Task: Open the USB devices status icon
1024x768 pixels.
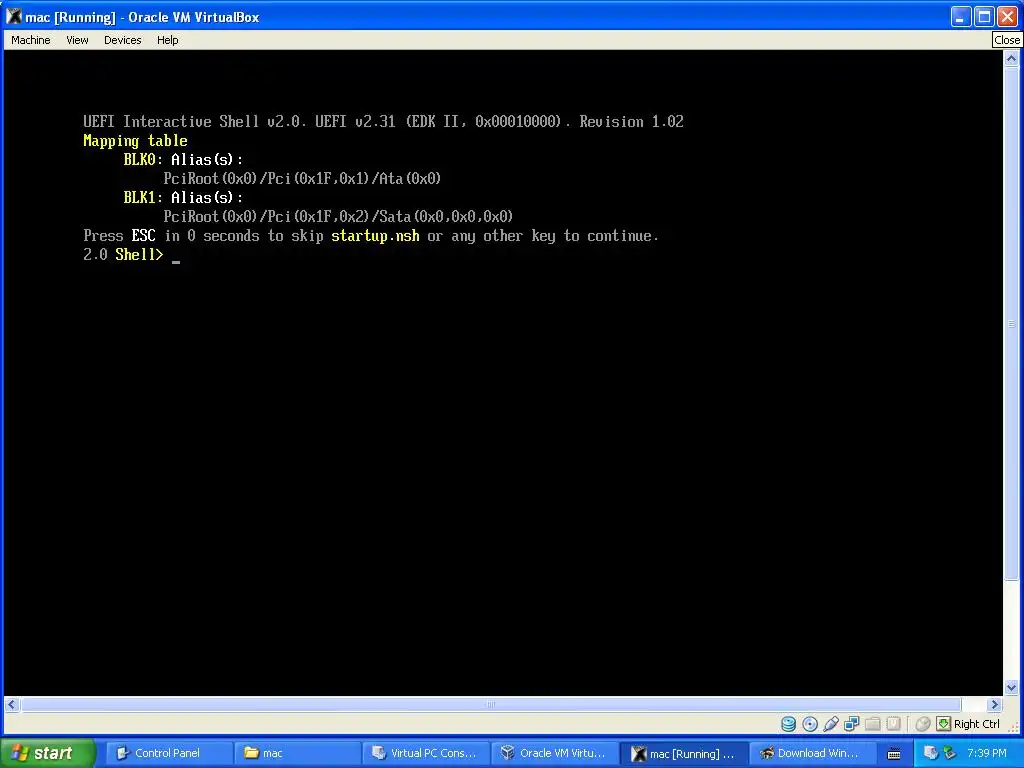Action: [831, 724]
